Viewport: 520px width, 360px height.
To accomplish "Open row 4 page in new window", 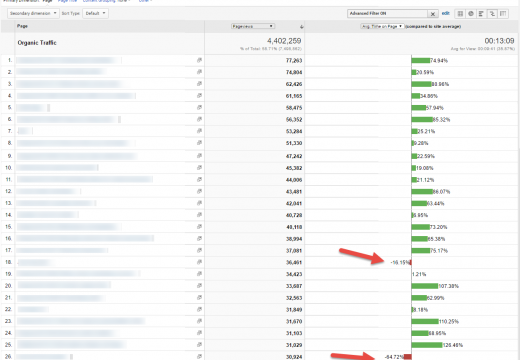I will coord(199,96).
